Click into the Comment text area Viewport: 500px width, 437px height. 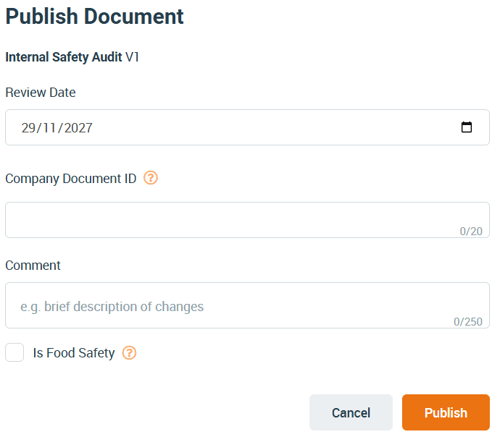click(x=247, y=305)
